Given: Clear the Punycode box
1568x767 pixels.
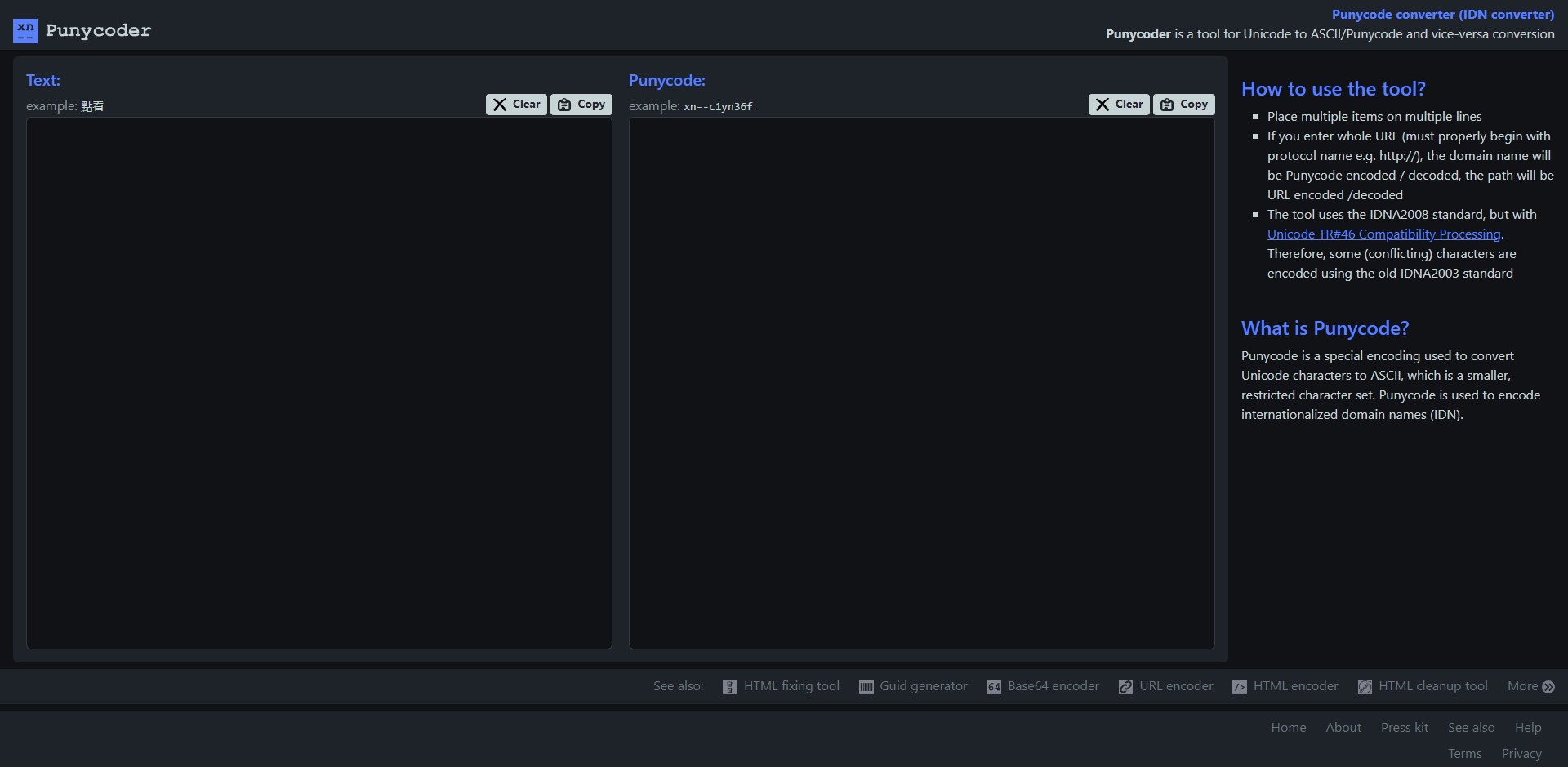Looking at the screenshot, I should [1119, 105].
